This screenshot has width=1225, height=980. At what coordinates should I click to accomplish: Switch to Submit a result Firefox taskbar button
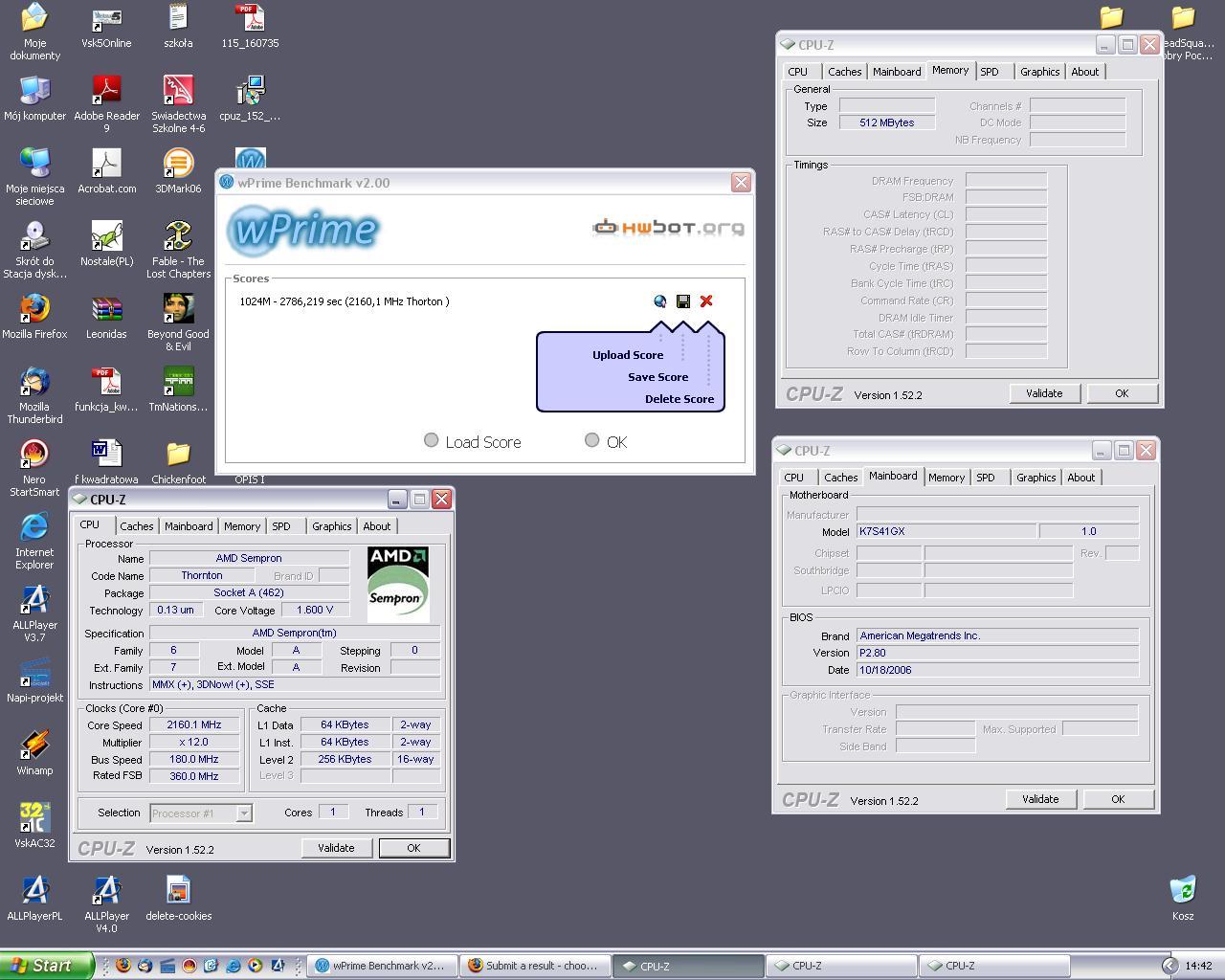point(534,966)
